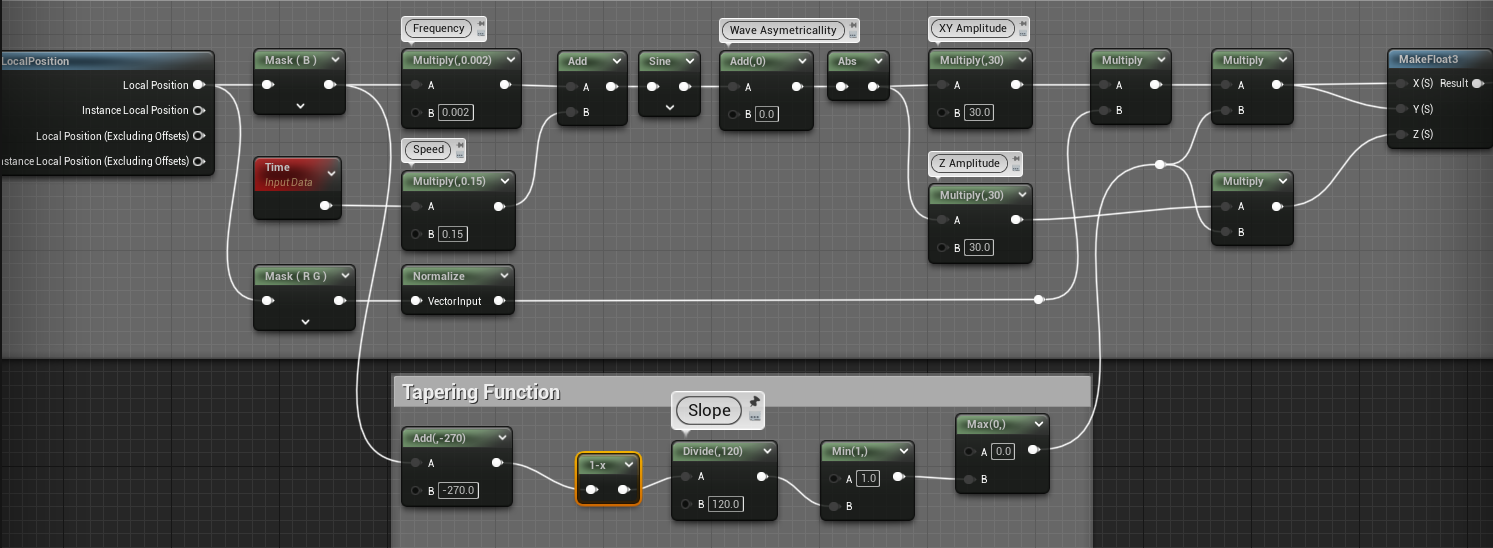Image resolution: width=1493 pixels, height=548 pixels.
Task: Click the MakeFloat3 Z (S) input pin
Action: pyautogui.click(x=1400, y=134)
